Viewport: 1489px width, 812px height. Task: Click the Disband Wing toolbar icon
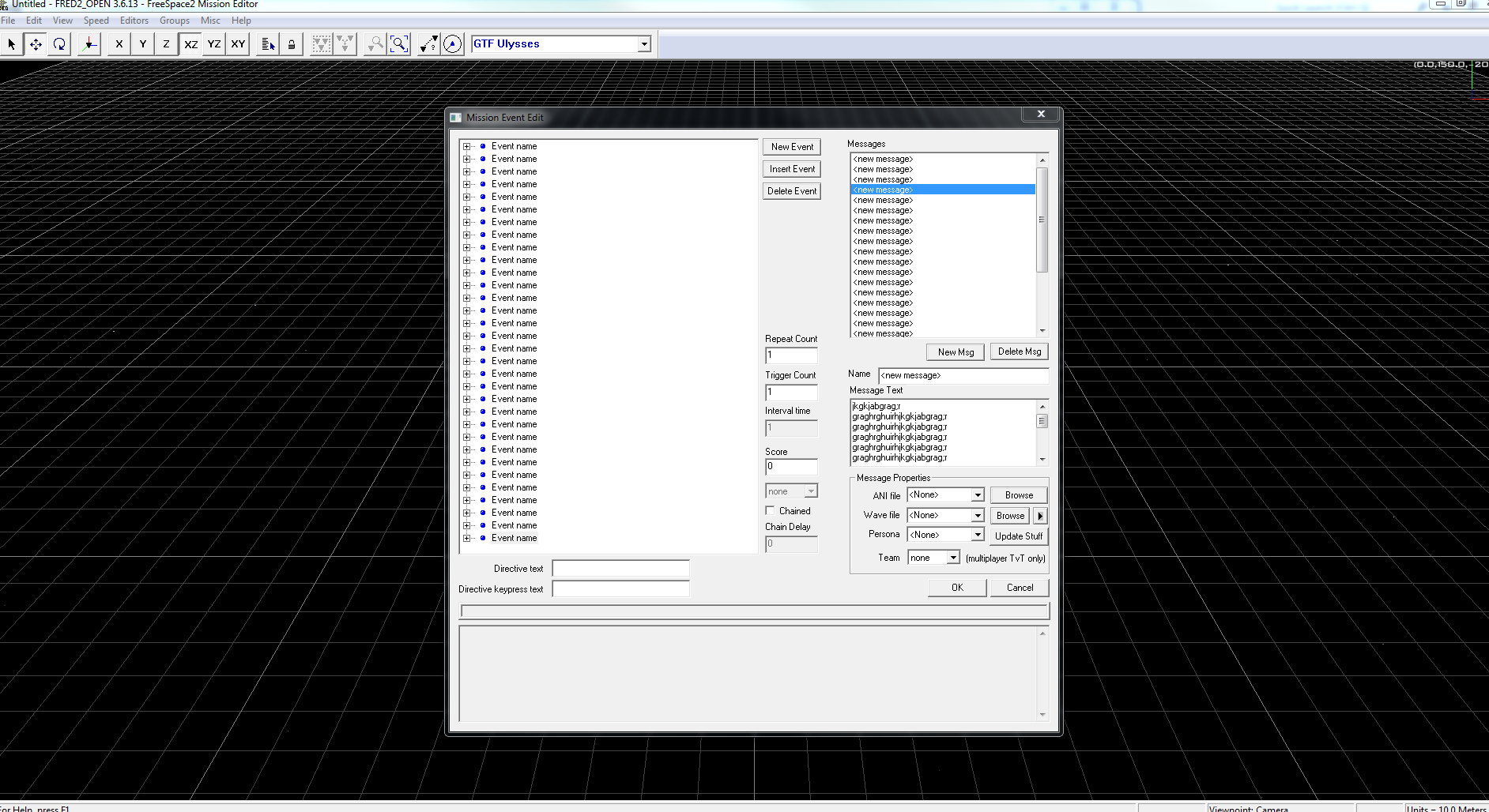tap(345, 44)
